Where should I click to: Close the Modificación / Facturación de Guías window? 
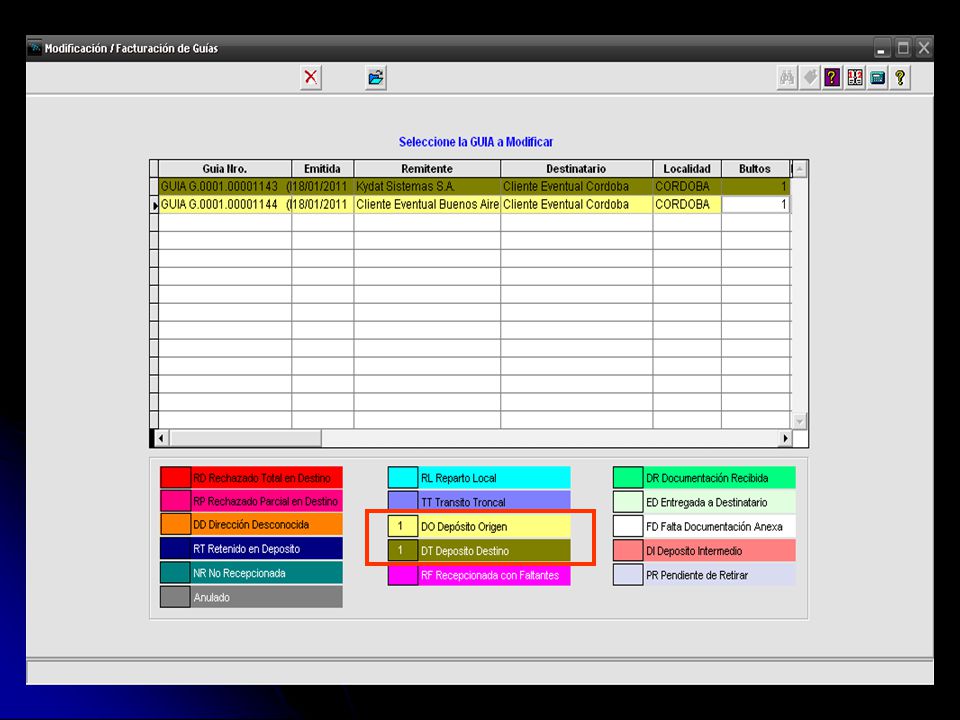coord(924,48)
